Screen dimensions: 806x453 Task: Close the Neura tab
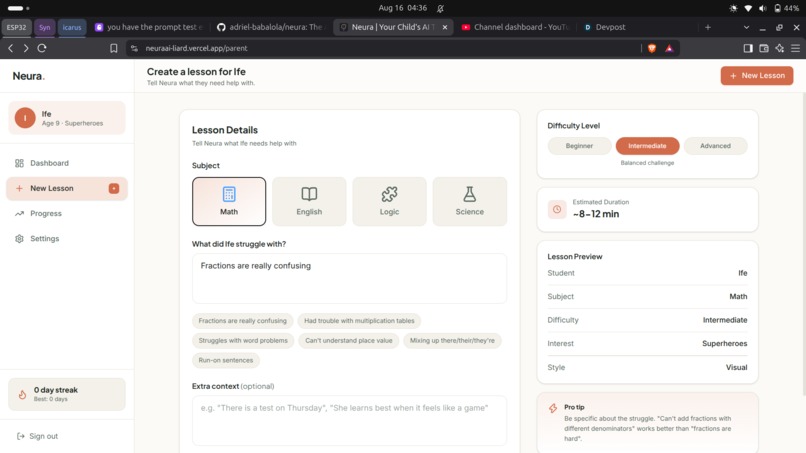pyautogui.click(x=445, y=27)
